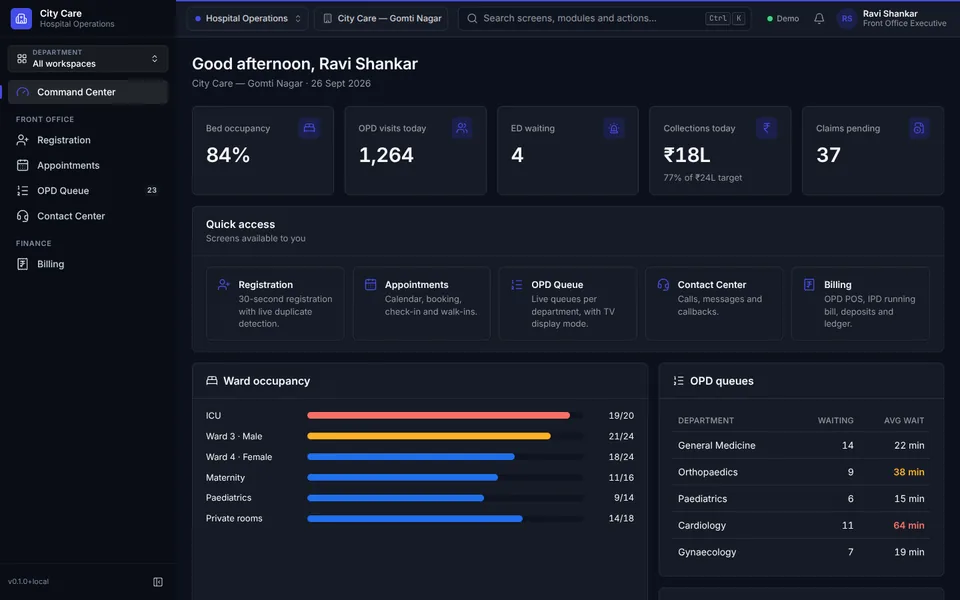Click the ICU 19/20 count
Viewport: 960px width, 600px height.
(x=621, y=416)
